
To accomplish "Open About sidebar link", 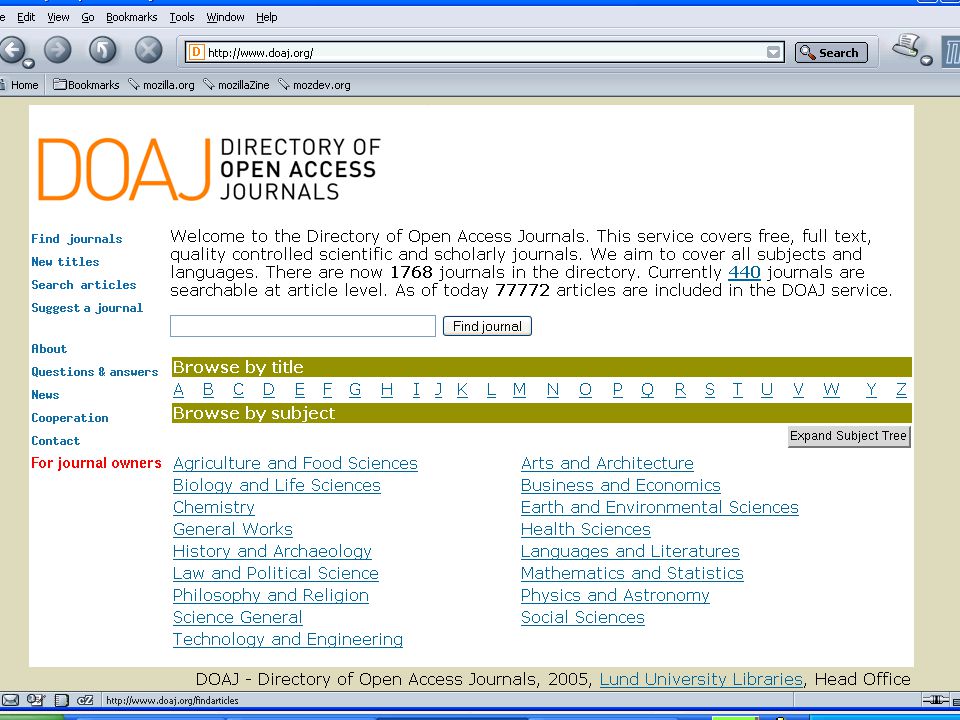I will [x=49, y=348].
